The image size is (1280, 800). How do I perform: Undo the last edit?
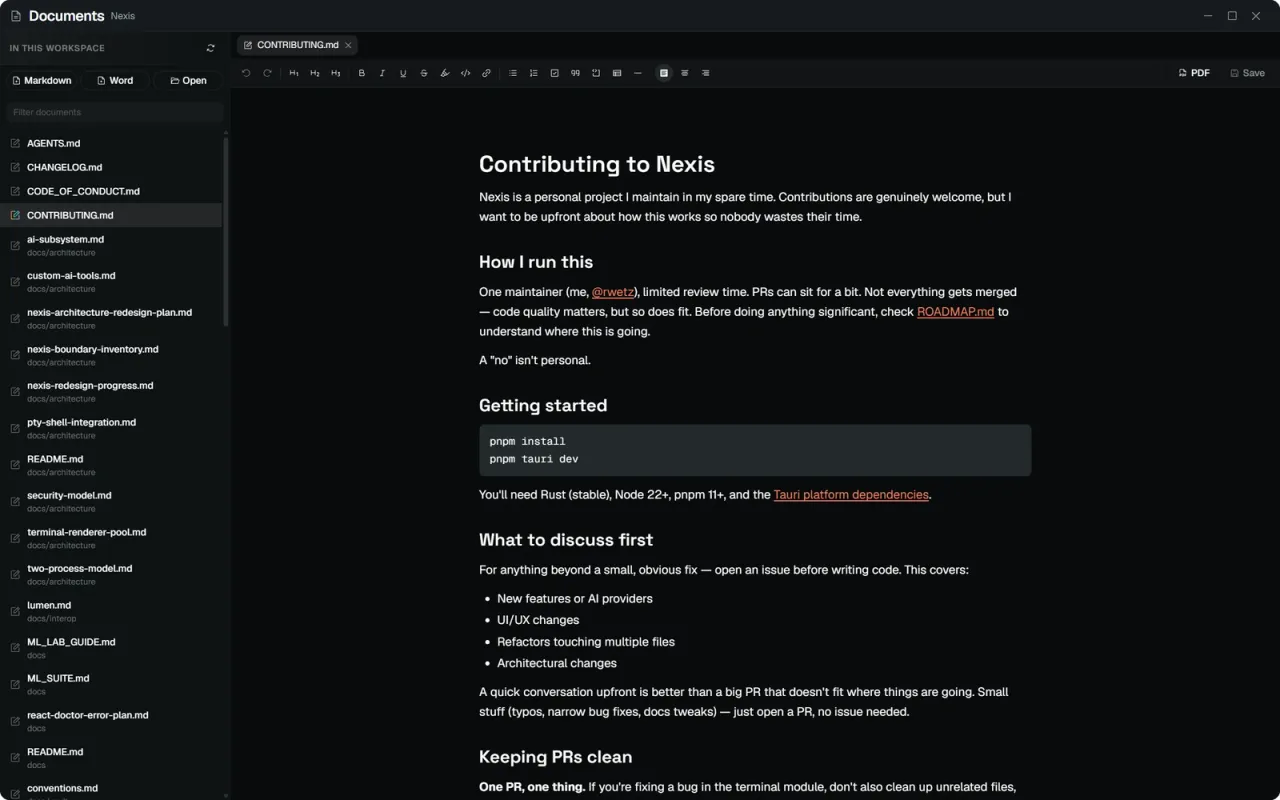[x=246, y=73]
